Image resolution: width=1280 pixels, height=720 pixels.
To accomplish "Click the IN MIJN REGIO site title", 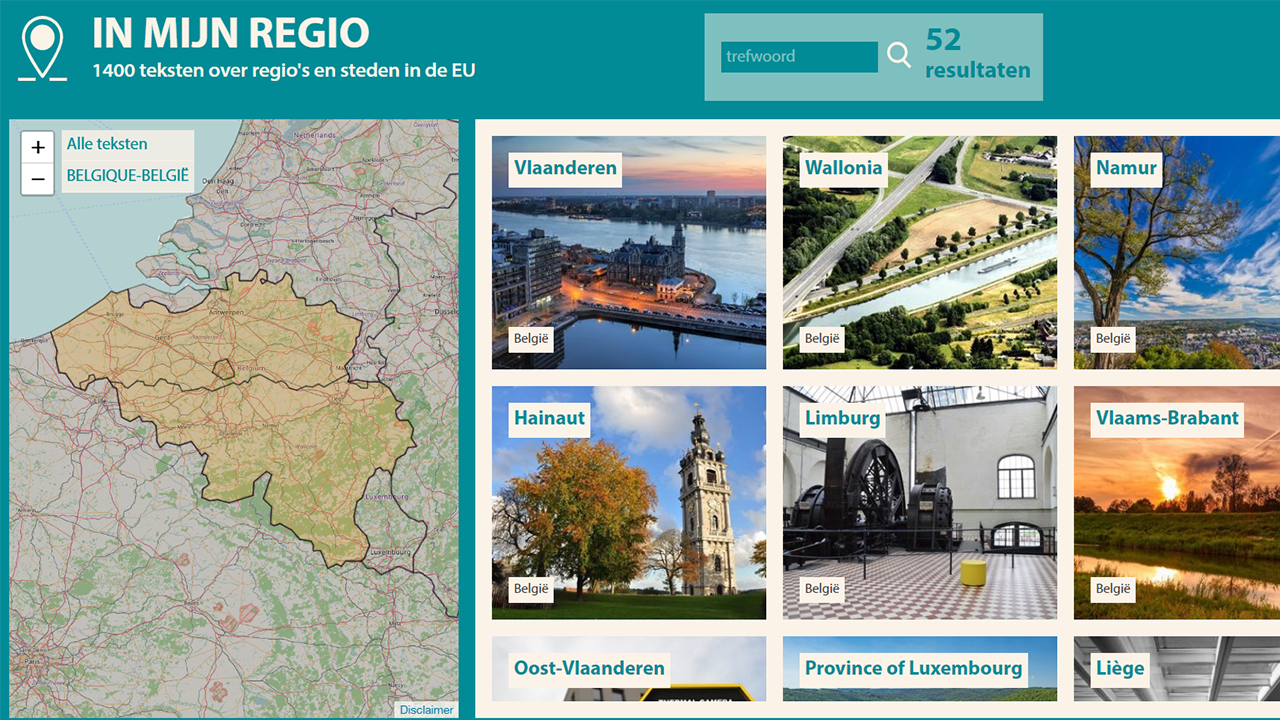I will click(x=231, y=33).
